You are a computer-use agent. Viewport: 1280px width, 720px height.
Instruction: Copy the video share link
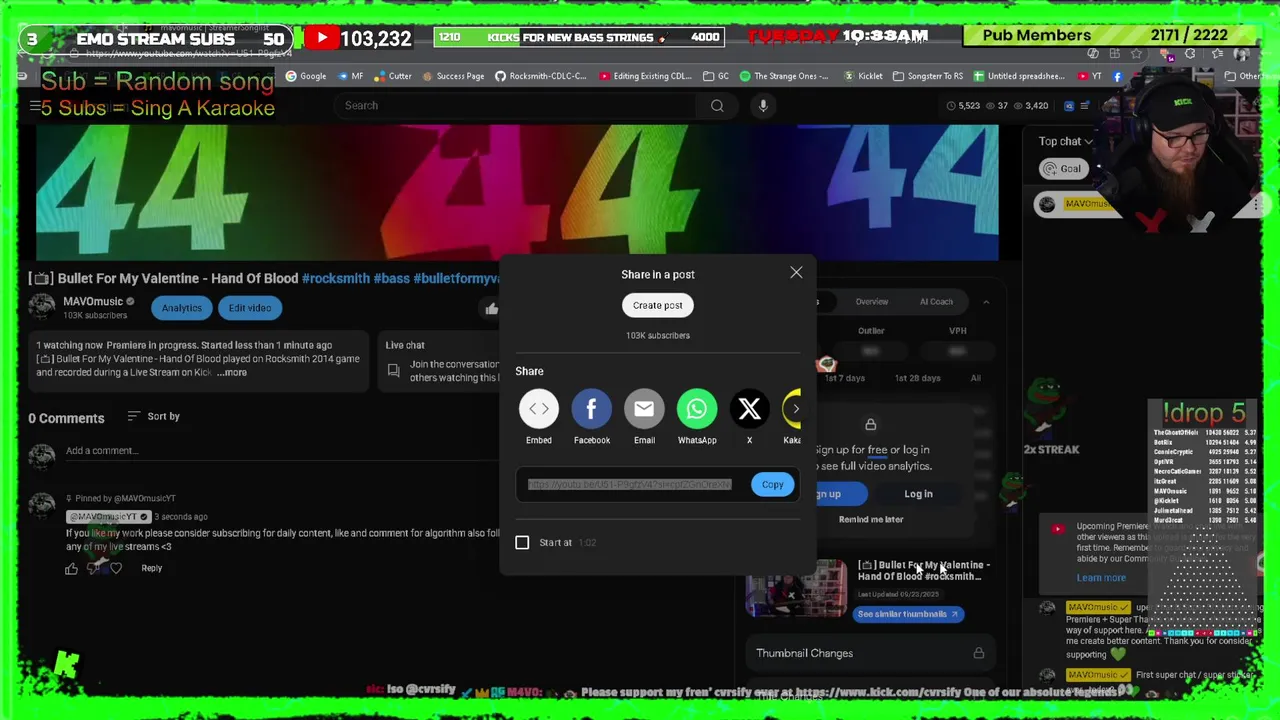pyautogui.click(x=772, y=484)
